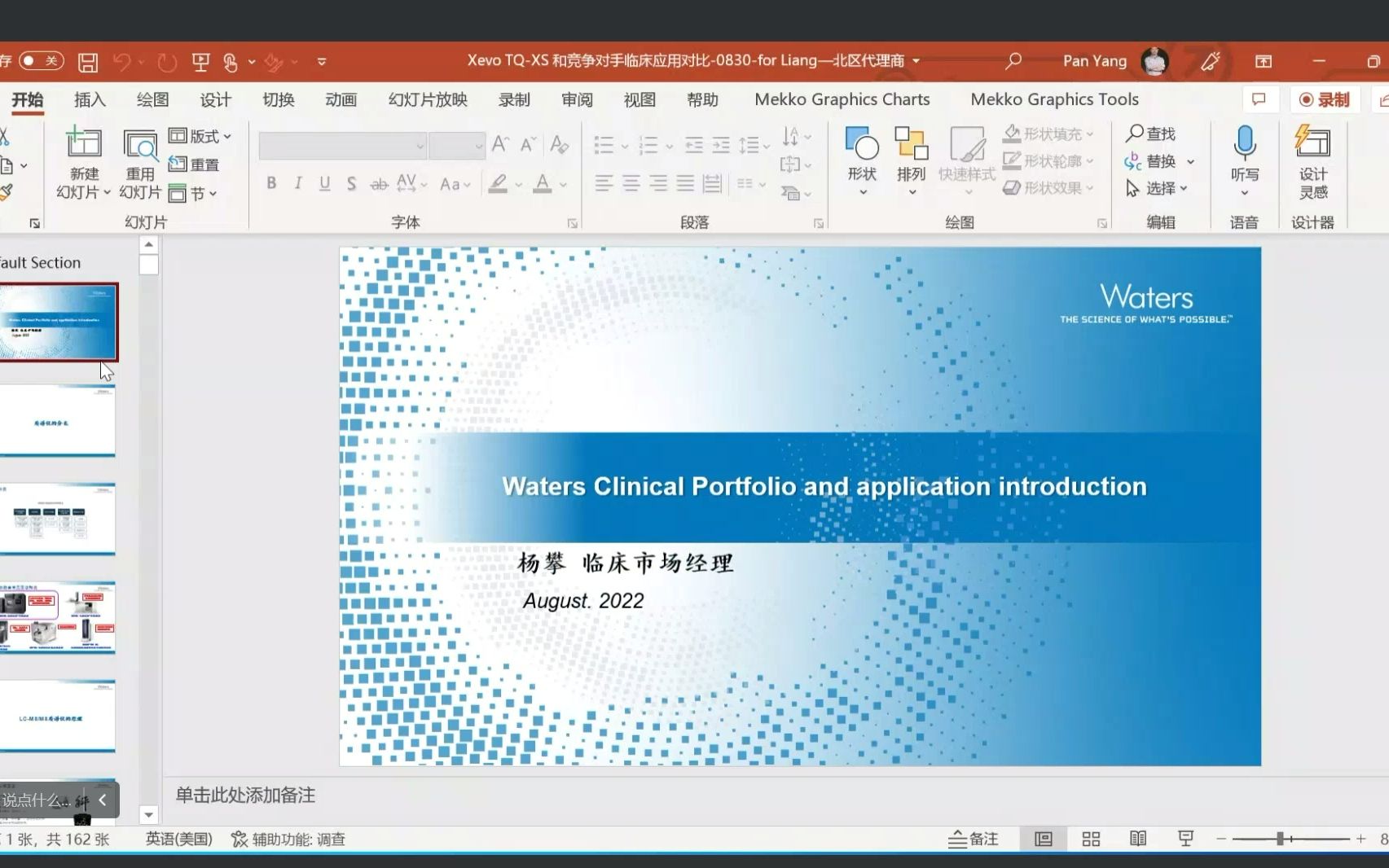Image resolution: width=1389 pixels, height=868 pixels.
Task: Switch to the 绘图 tab
Action: click(152, 100)
